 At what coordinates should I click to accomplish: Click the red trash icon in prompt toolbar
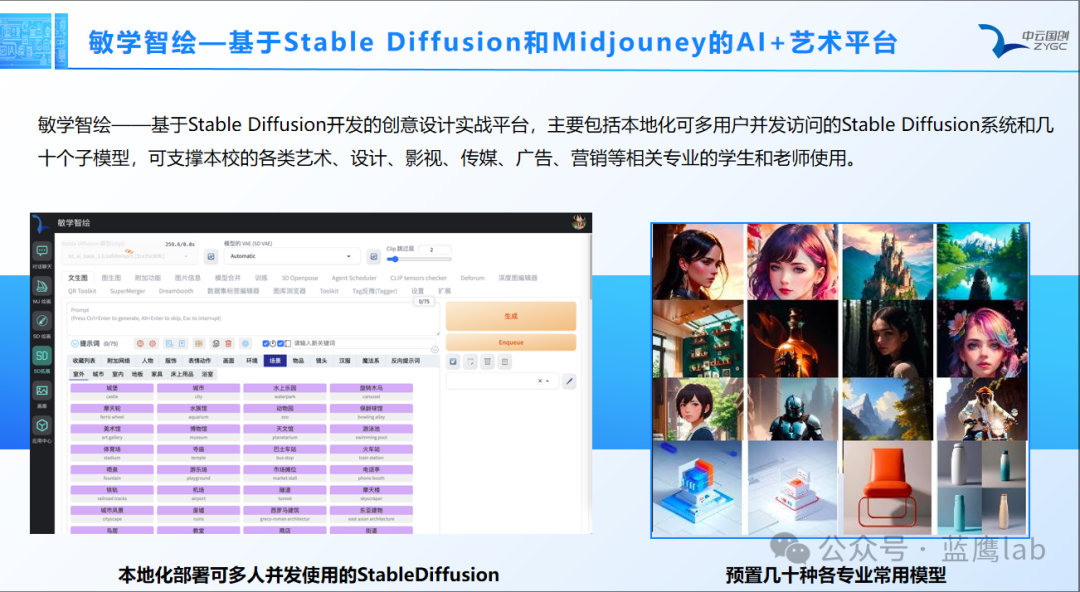click(x=229, y=343)
